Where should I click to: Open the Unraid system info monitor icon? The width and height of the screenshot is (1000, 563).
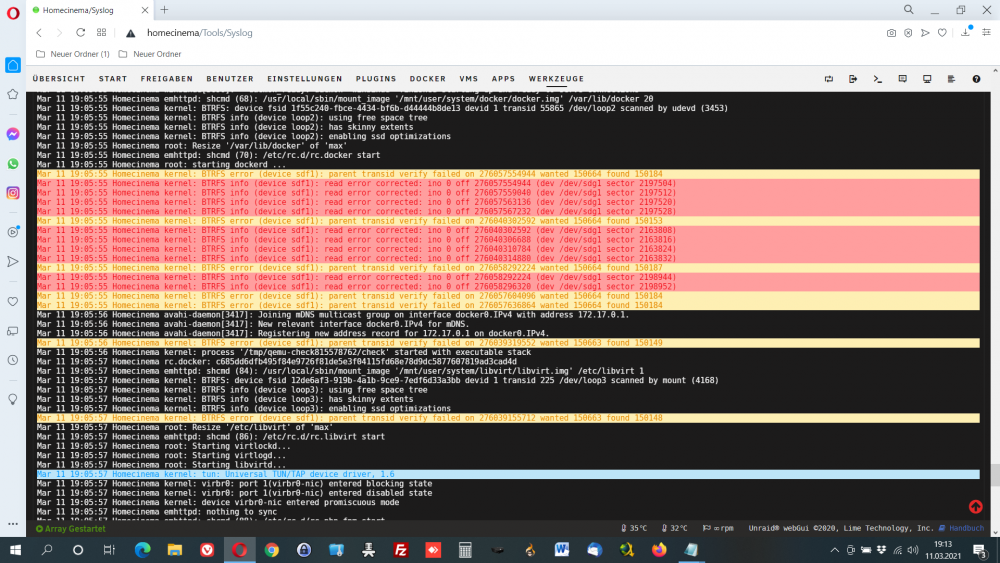927,79
